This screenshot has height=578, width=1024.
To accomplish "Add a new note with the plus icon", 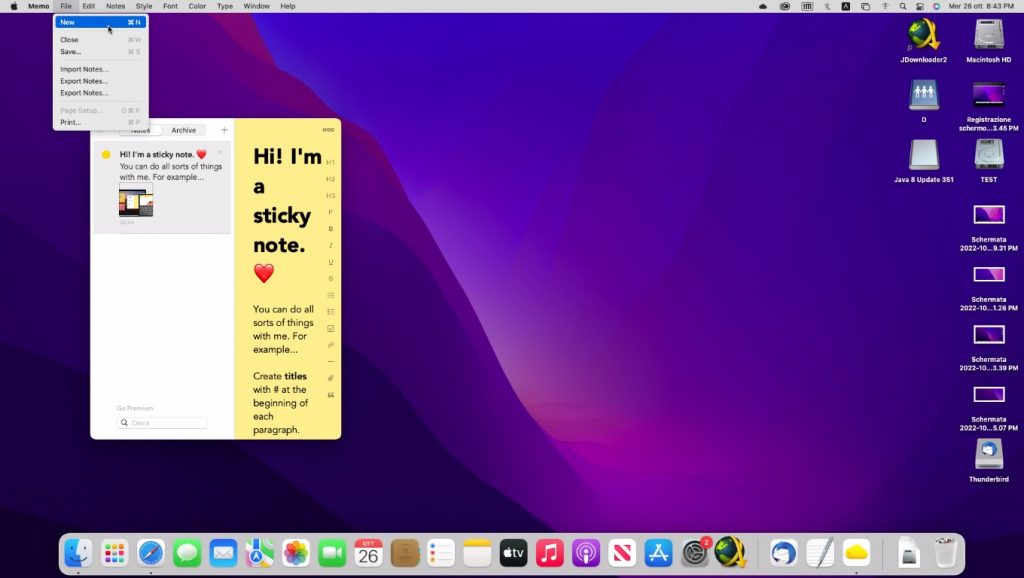I will (x=224, y=130).
